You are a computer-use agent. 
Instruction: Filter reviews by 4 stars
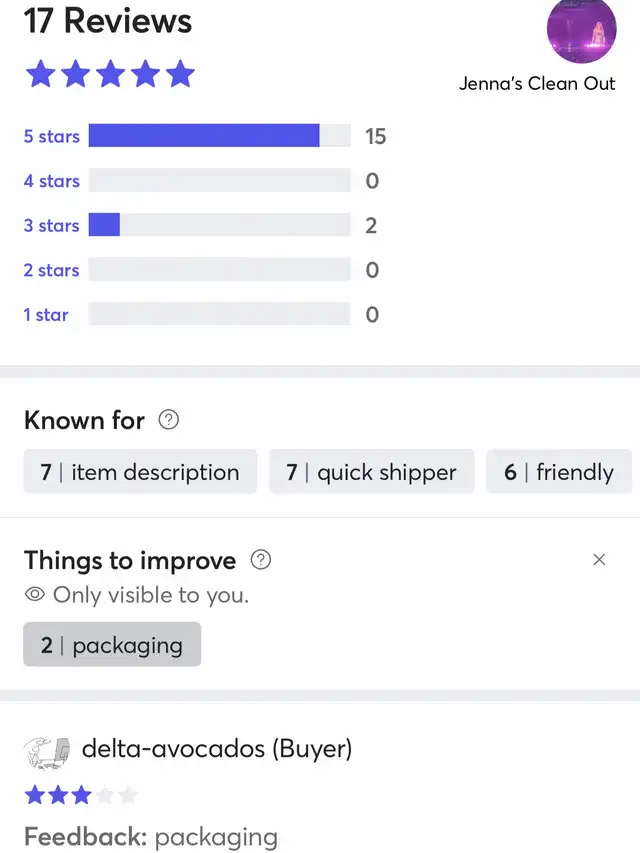pos(52,181)
